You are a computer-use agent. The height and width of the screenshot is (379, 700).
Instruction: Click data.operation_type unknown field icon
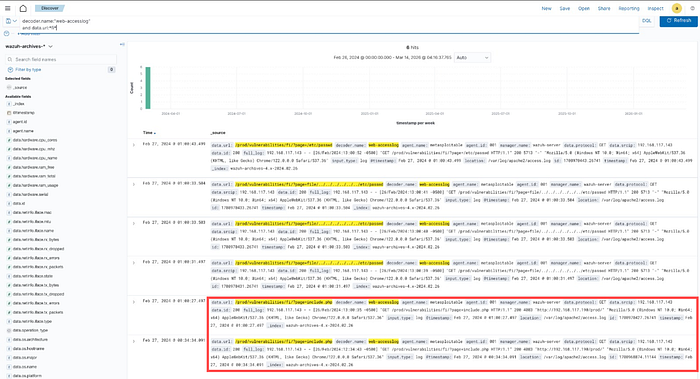click(x=9, y=330)
